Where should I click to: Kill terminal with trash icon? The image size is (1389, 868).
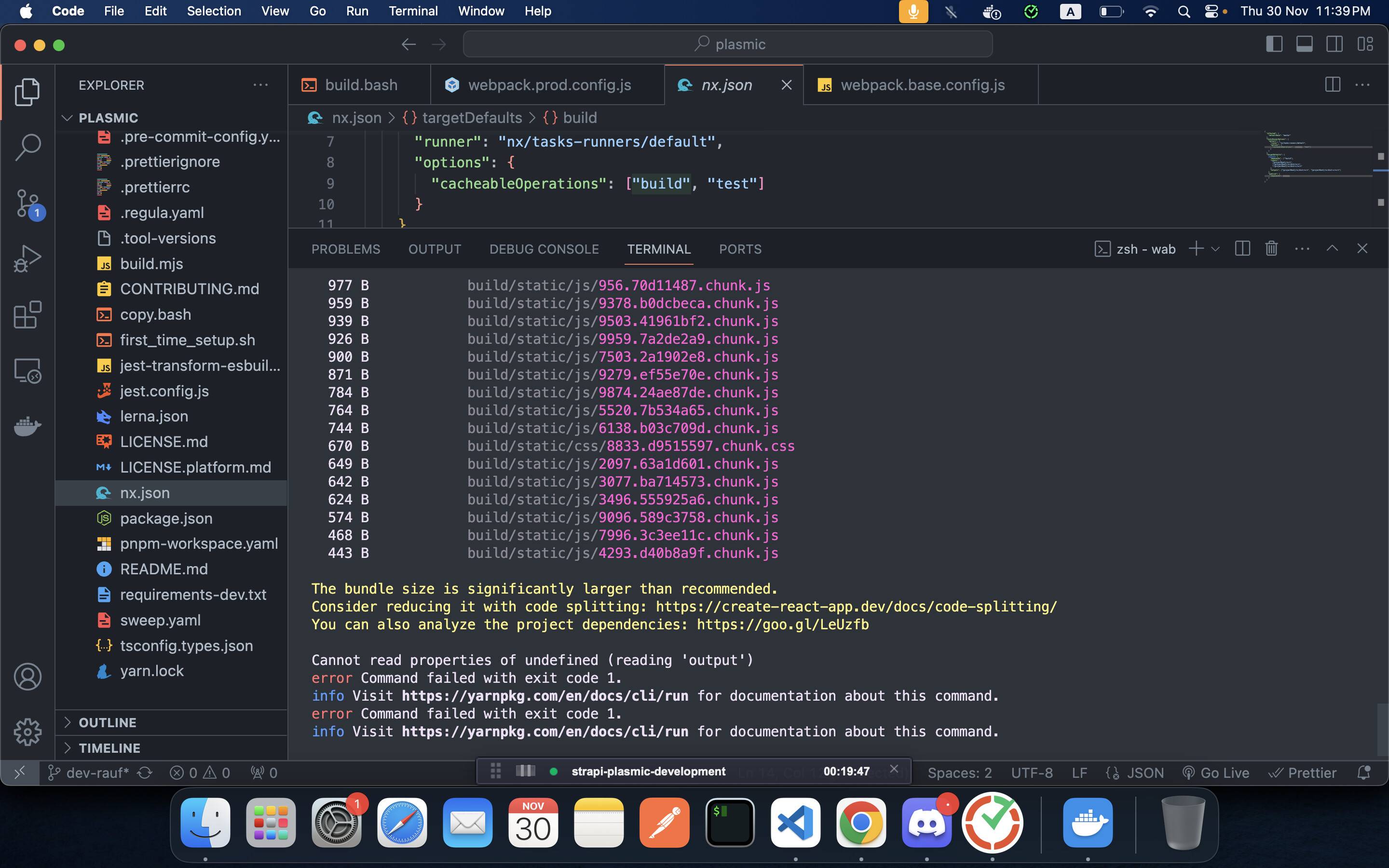coord(1271,248)
